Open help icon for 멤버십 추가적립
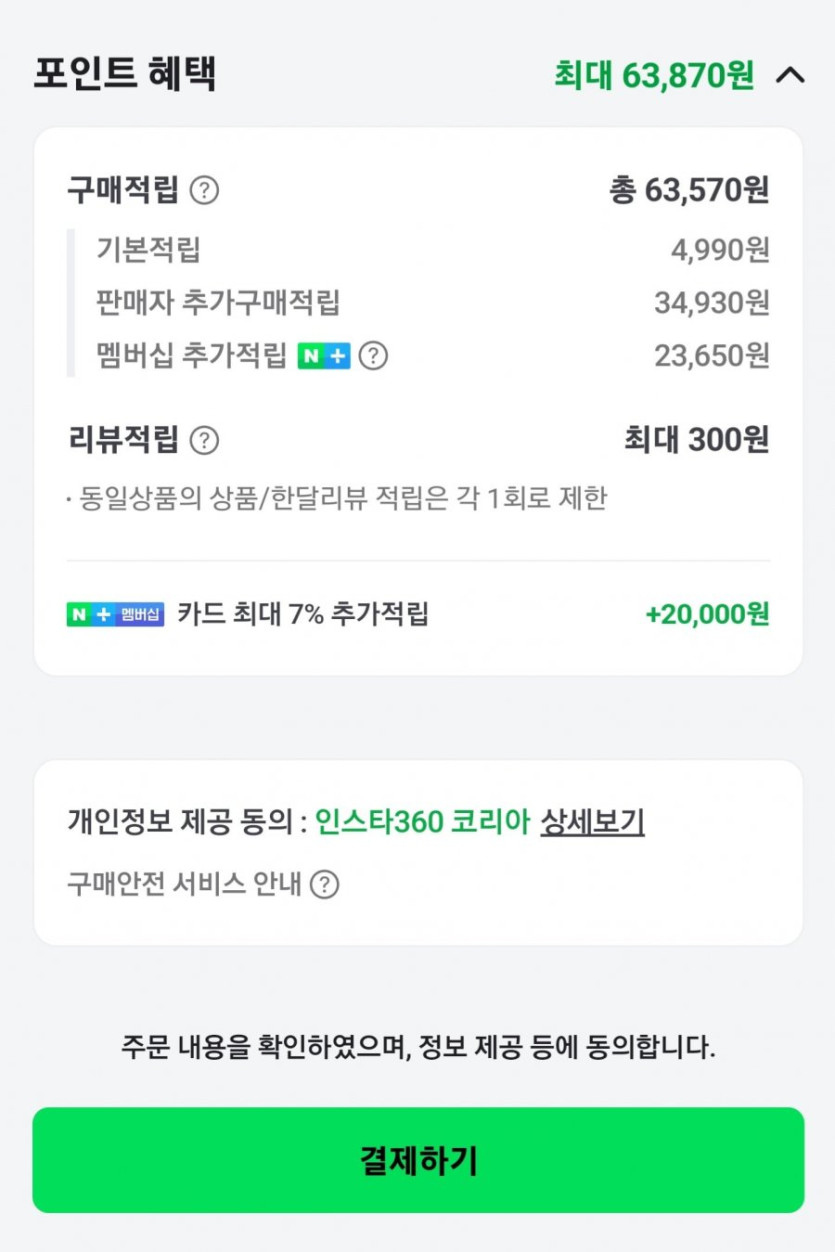Image resolution: width=835 pixels, height=1252 pixels. [x=373, y=355]
